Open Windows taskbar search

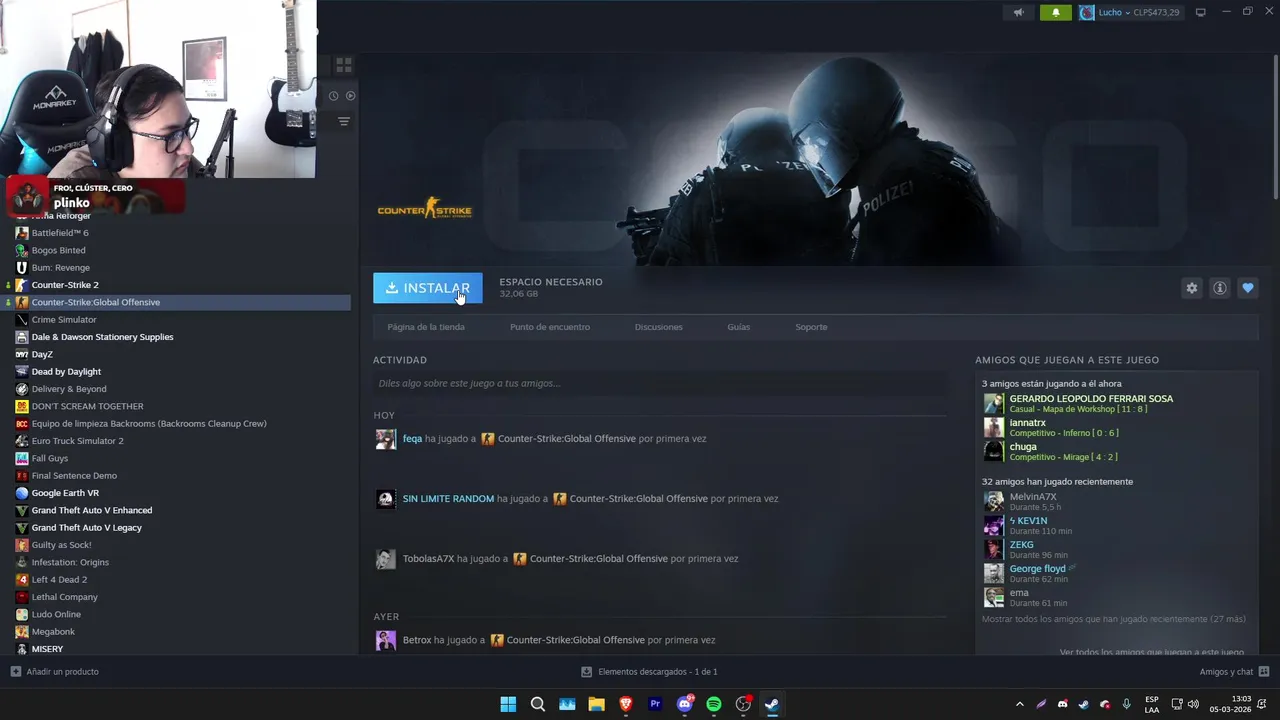click(538, 704)
